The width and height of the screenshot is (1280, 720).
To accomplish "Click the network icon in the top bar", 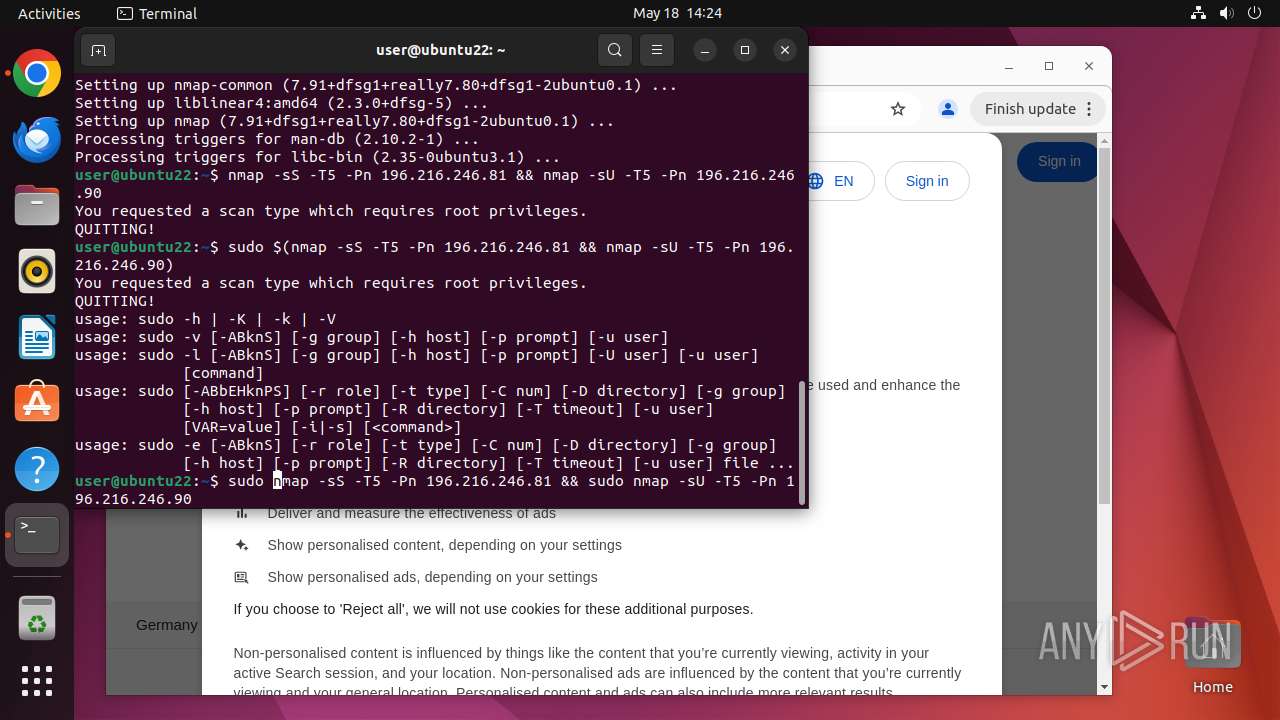I will pyautogui.click(x=1199, y=13).
